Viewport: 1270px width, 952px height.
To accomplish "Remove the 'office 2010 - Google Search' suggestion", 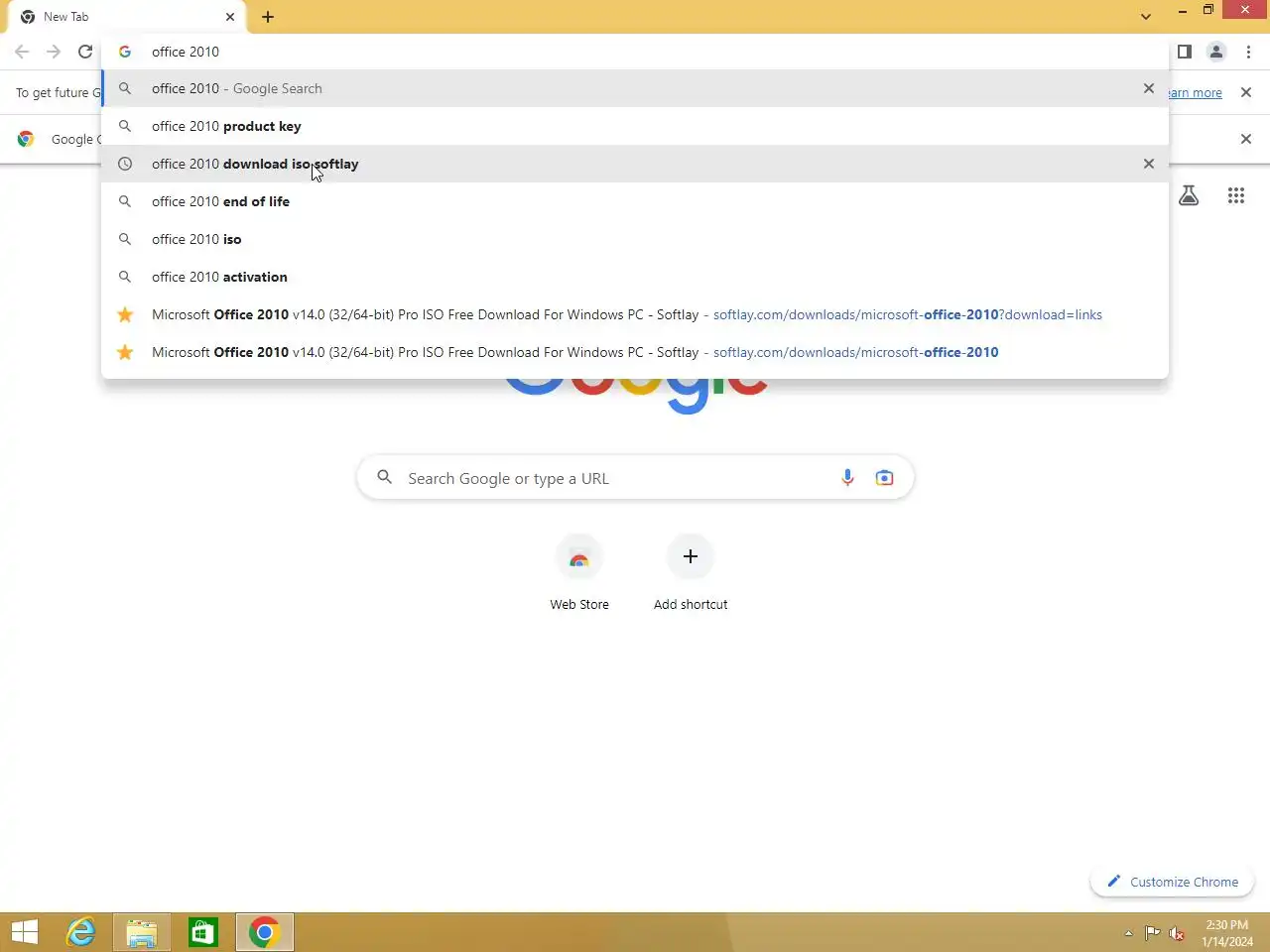I will (x=1149, y=88).
